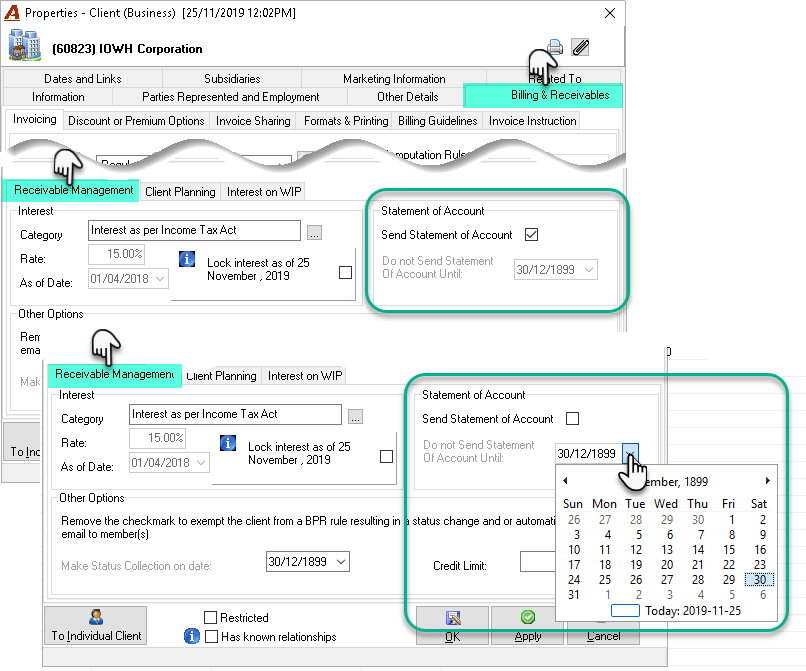Open the Make Status Collection on date dropdown

(x=341, y=561)
